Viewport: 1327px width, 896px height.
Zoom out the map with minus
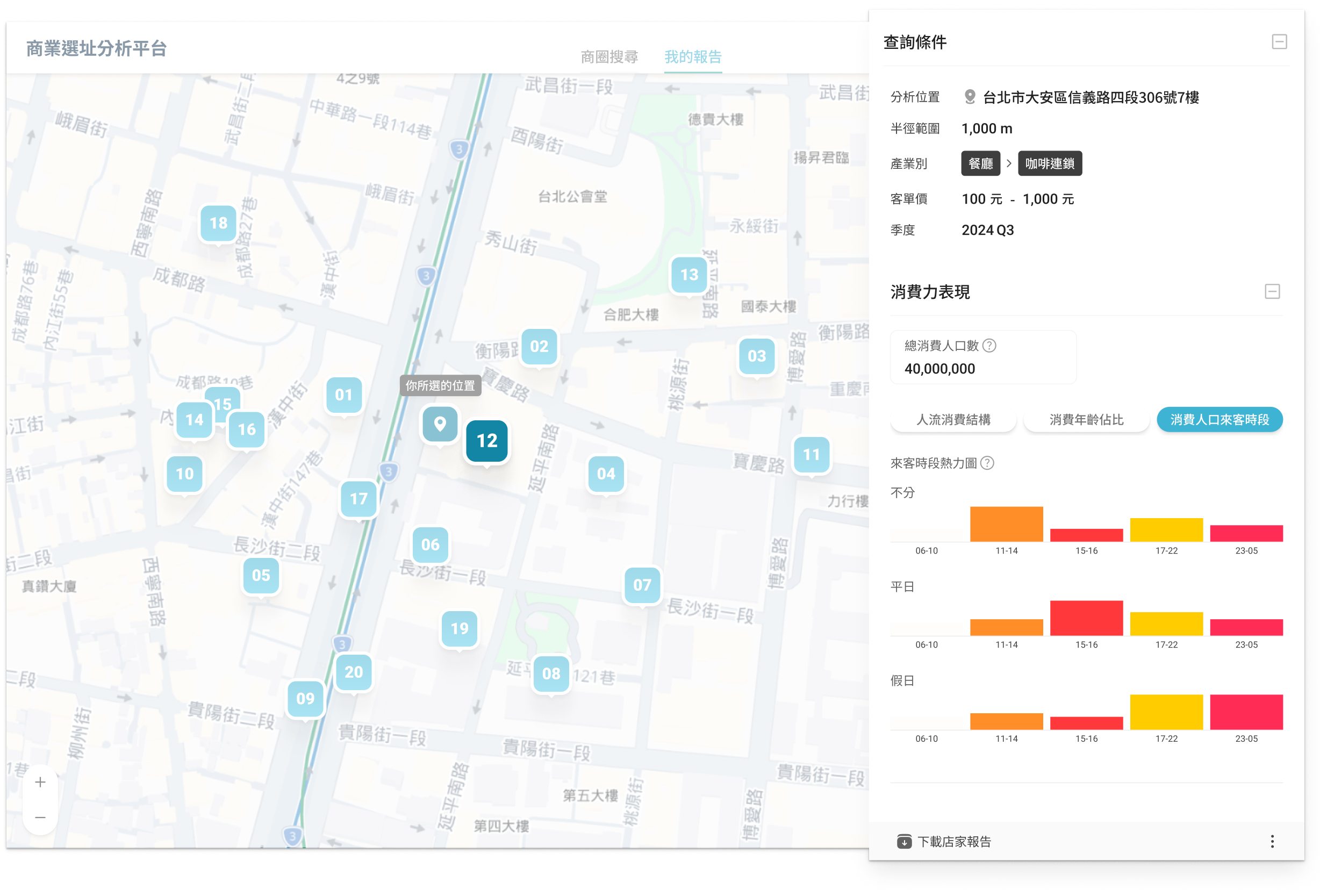pos(40,818)
